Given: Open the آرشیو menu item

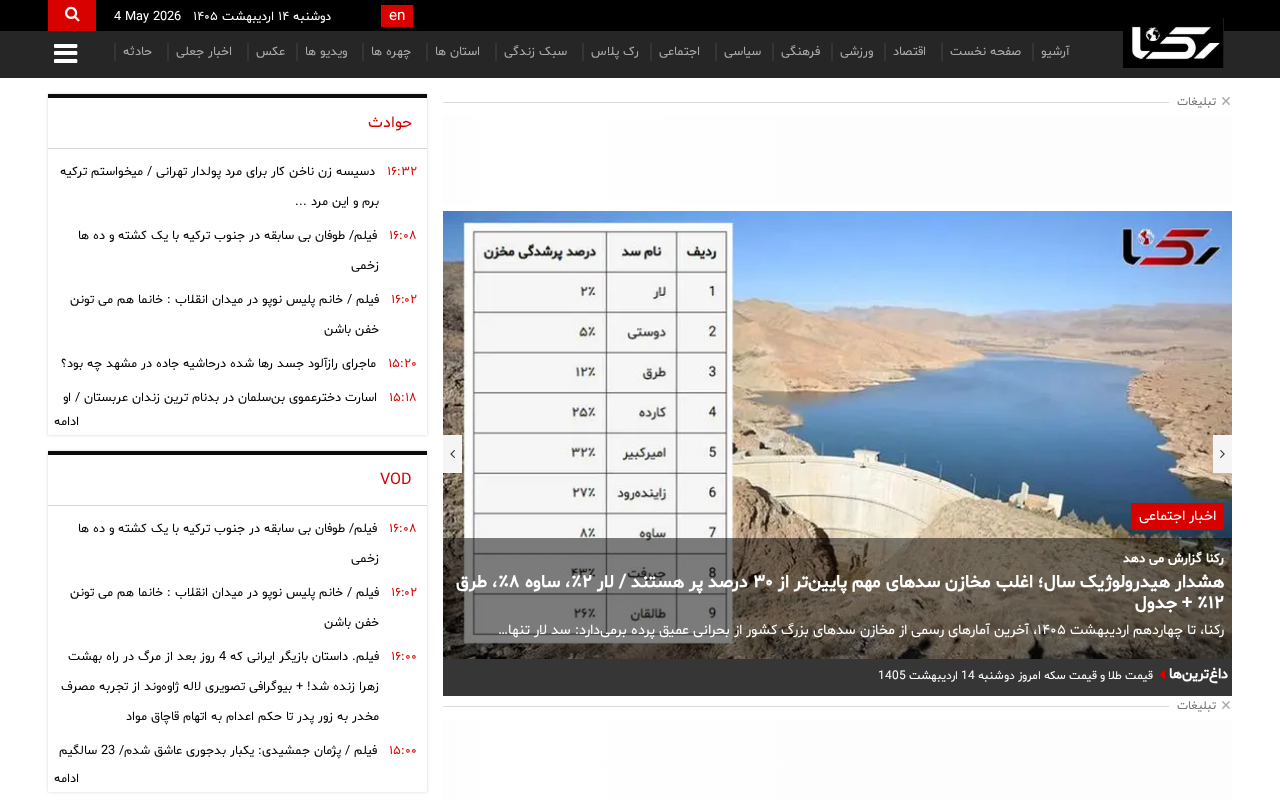Looking at the screenshot, I should pos(1055,51).
